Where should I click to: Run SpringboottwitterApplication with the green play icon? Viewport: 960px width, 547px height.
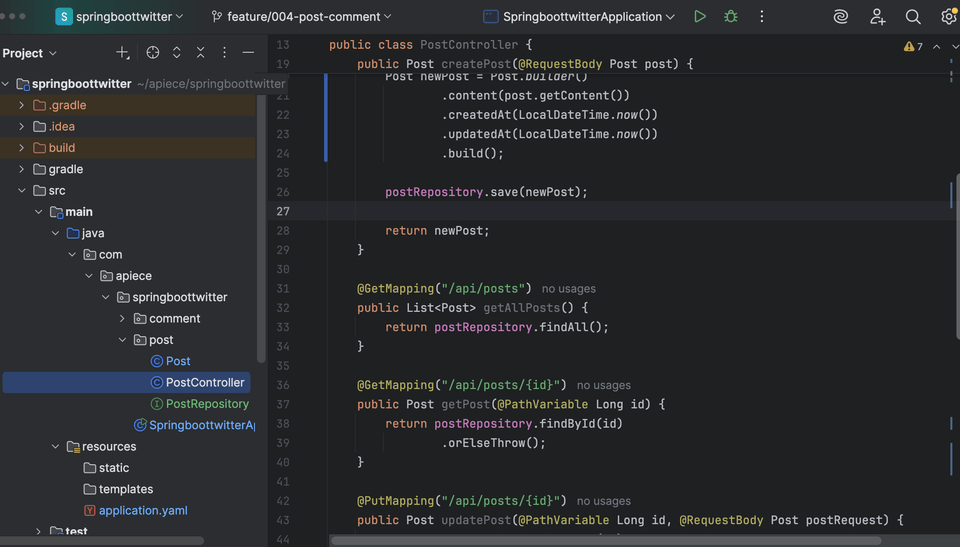click(x=700, y=17)
